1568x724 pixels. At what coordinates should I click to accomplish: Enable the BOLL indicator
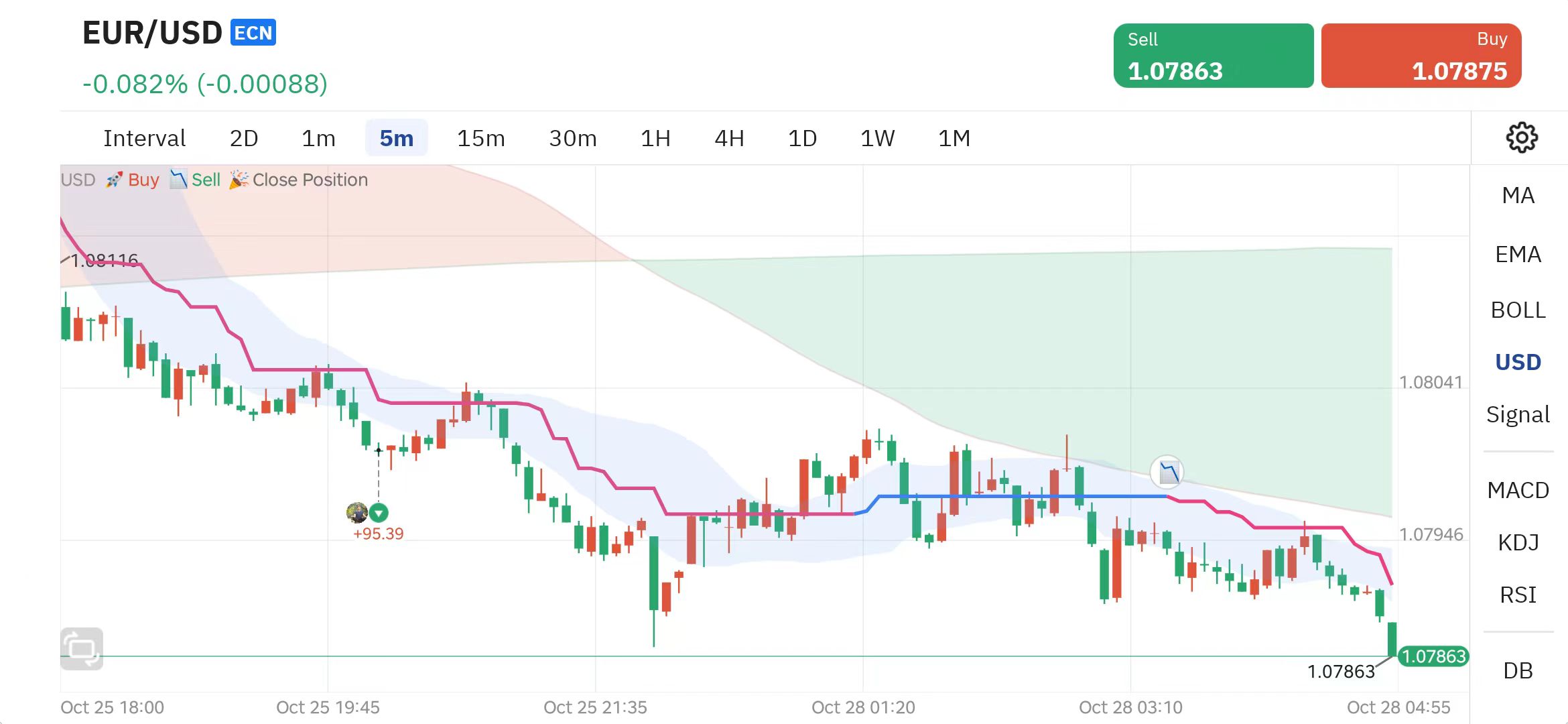tap(1518, 310)
